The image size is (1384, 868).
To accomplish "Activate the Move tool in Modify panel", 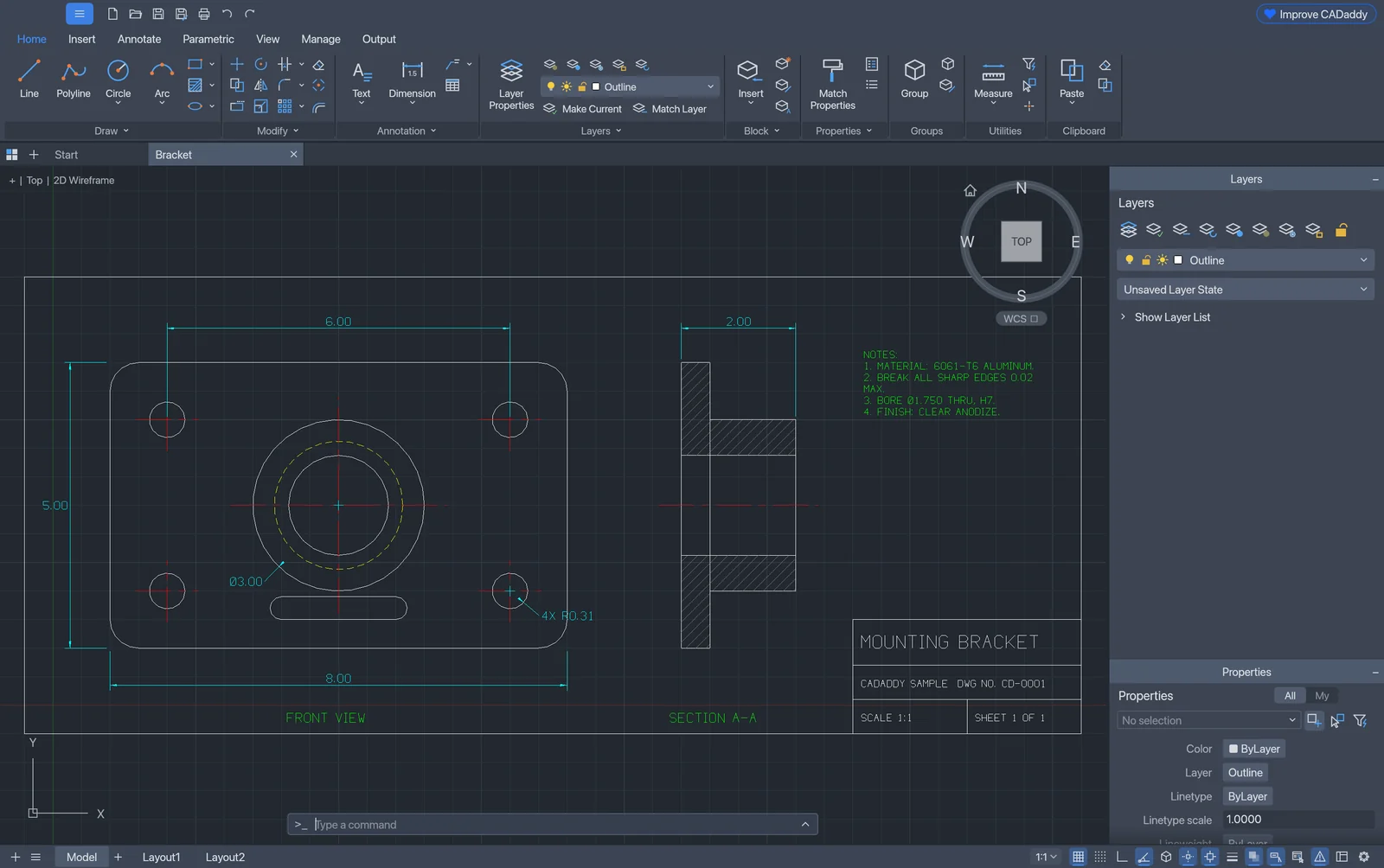I will tap(236, 64).
